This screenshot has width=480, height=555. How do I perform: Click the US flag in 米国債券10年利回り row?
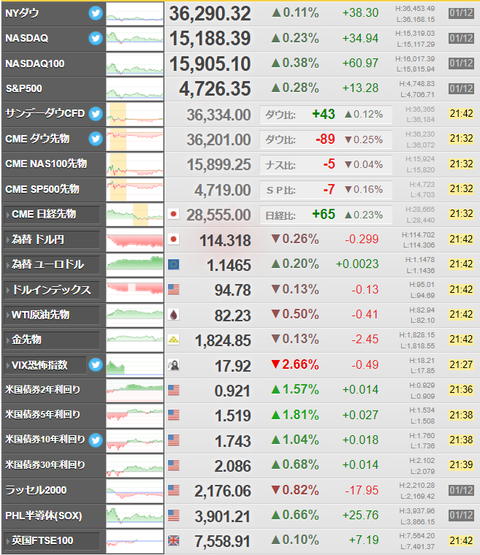[173, 440]
